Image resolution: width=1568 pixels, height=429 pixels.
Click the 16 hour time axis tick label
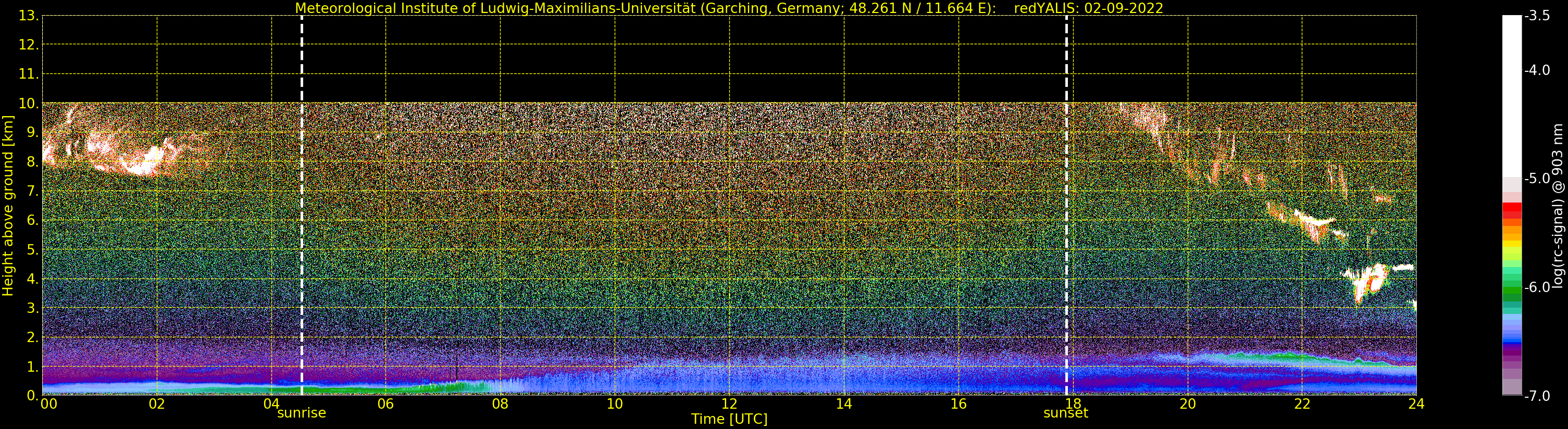click(x=959, y=404)
